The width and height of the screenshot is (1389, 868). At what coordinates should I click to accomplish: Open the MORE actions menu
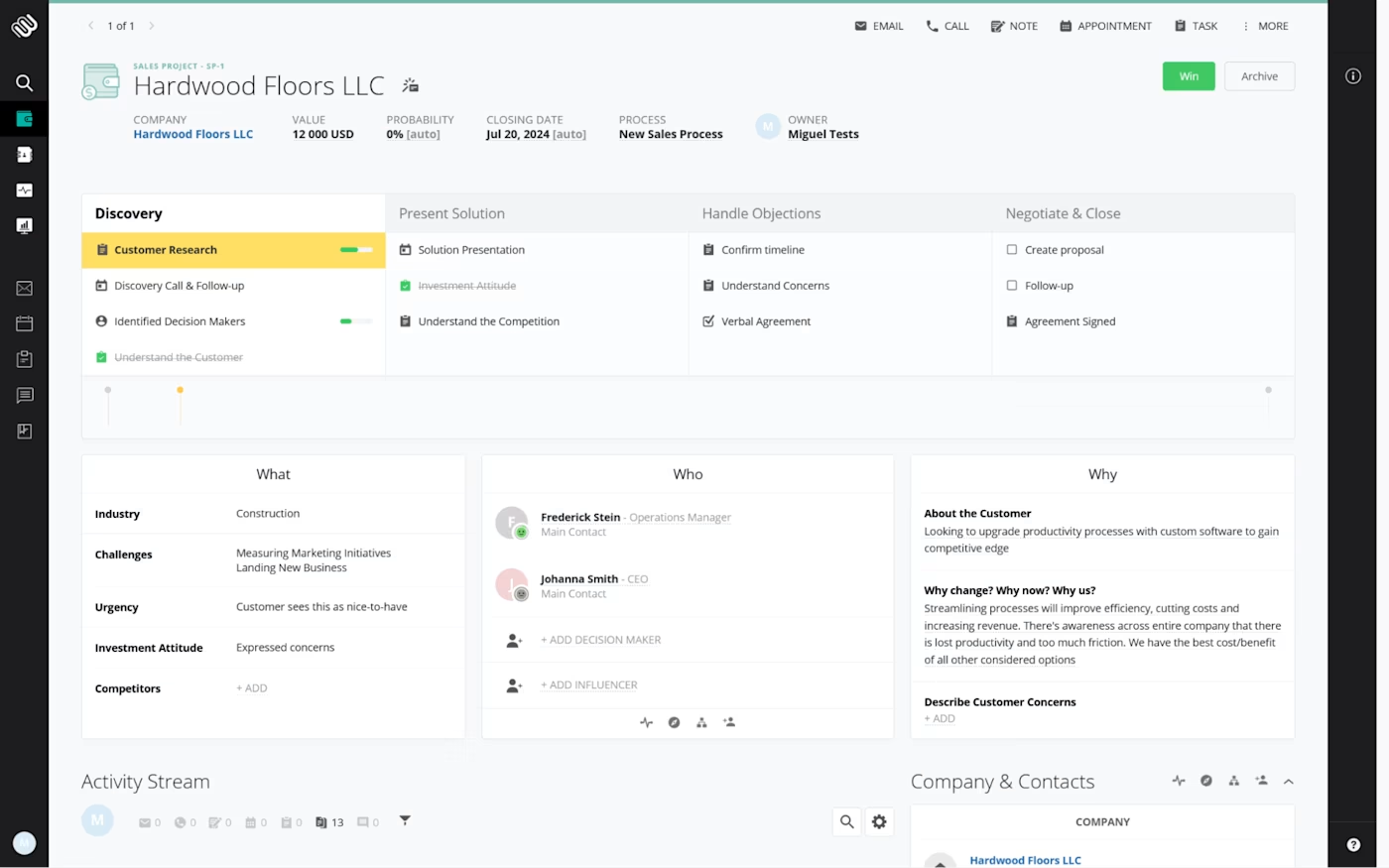(x=1265, y=26)
